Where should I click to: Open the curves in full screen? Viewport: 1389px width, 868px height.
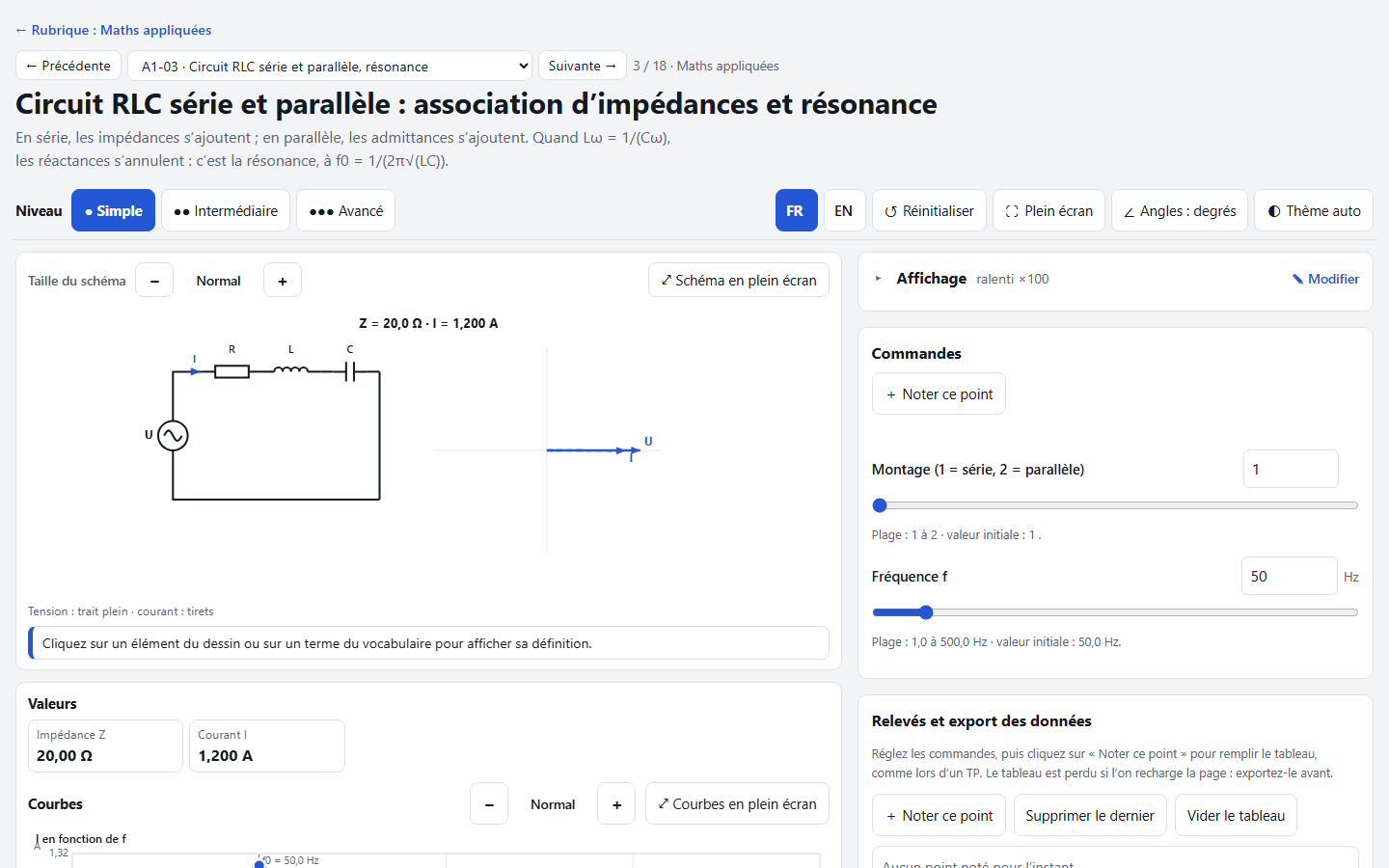point(737,804)
